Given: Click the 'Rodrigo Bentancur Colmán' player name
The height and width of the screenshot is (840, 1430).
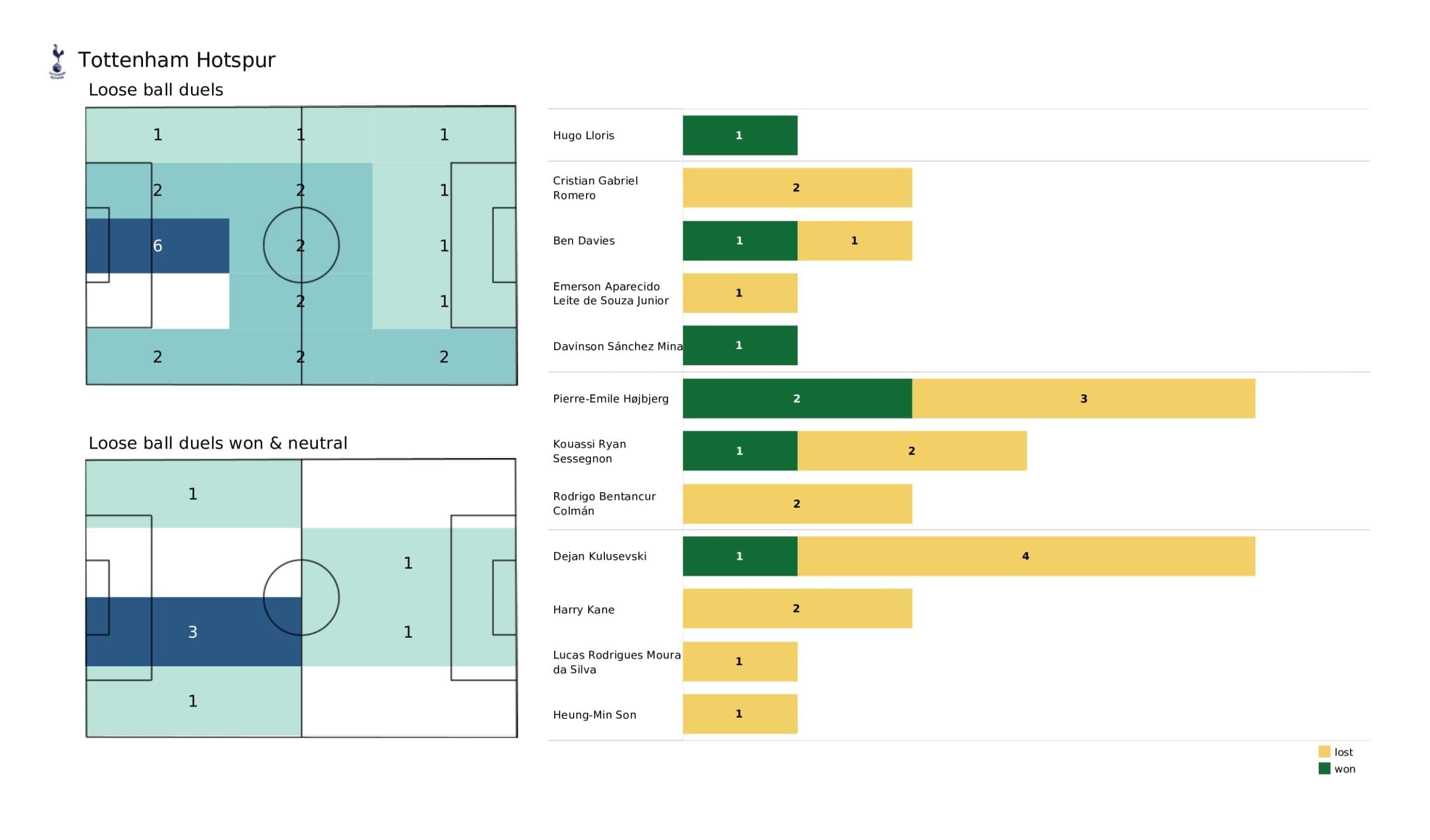Looking at the screenshot, I should tap(604, 503).
